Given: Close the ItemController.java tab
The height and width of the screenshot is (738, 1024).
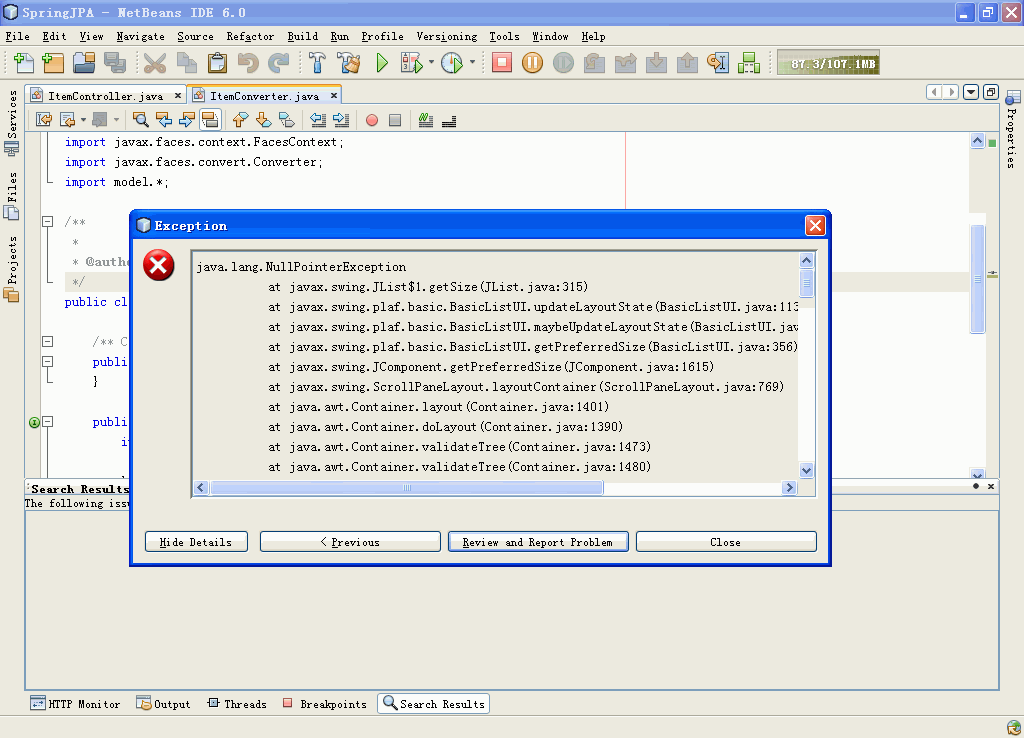Looking at the screenshot, I should [x=178, y=95].
